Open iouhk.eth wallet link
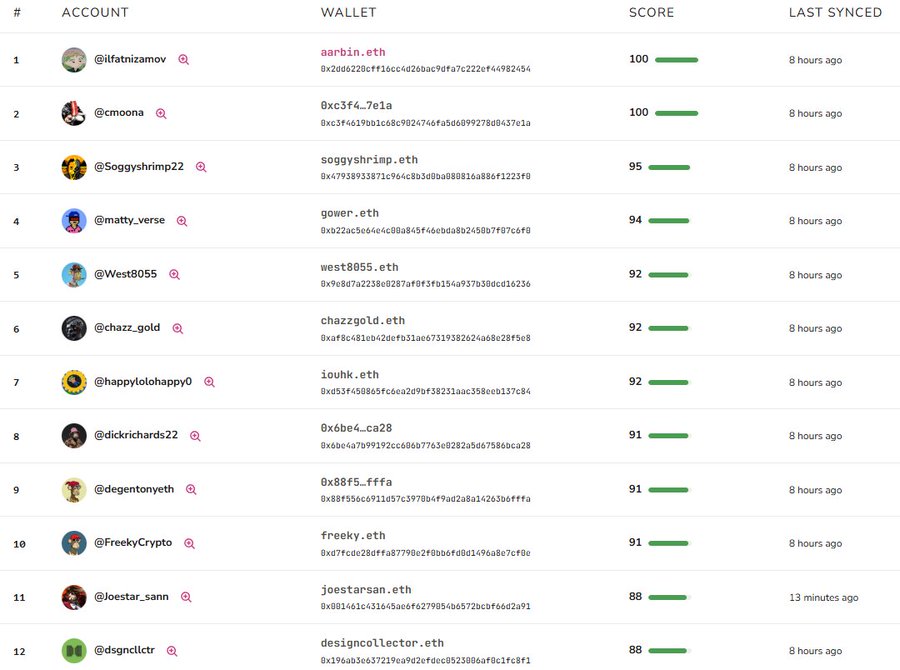This screenshot has height=670, width=900. pos(350,374)
